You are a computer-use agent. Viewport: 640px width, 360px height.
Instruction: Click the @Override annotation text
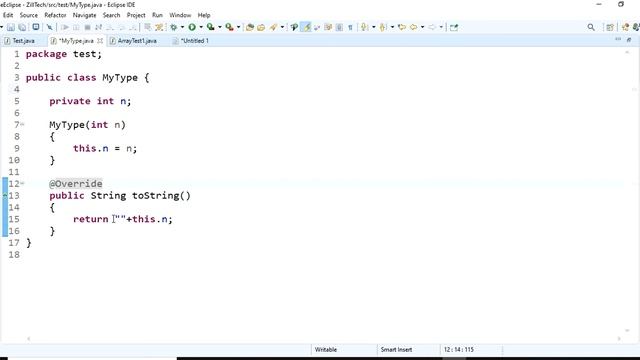pos(76,184)
